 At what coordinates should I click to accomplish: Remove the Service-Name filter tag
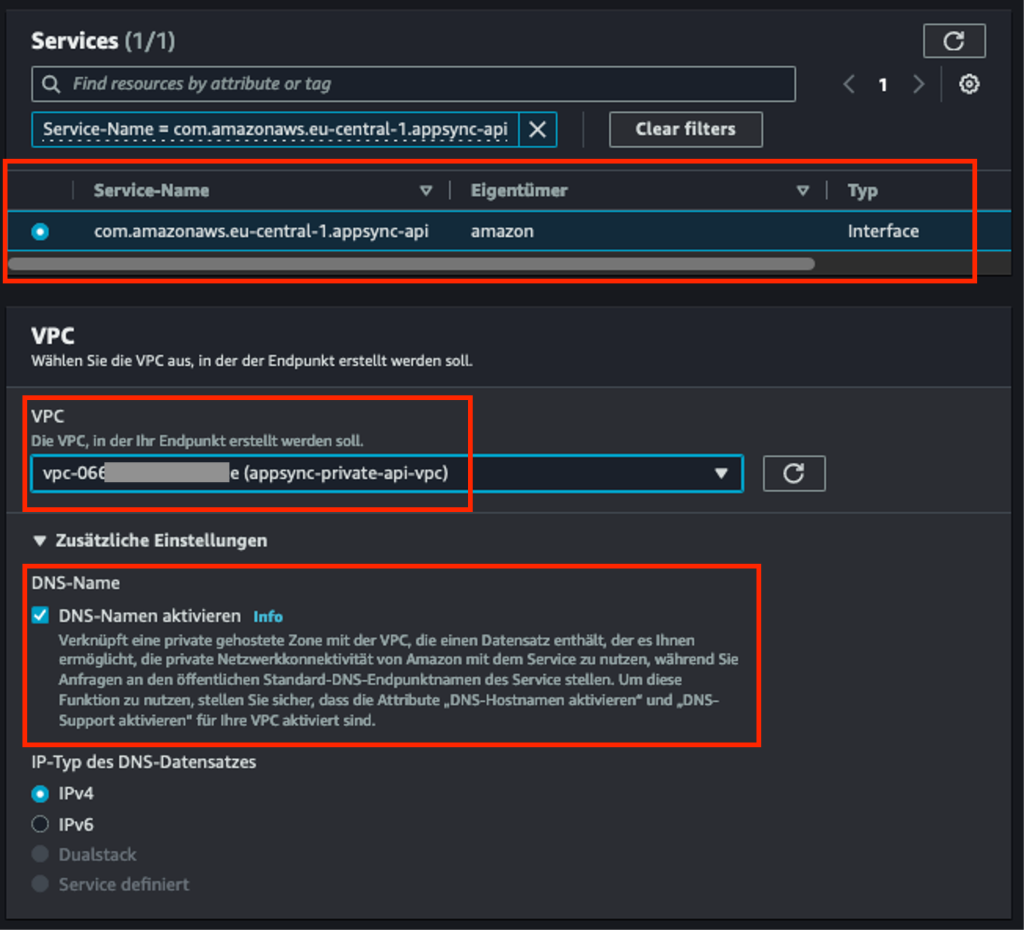(537, 129)
